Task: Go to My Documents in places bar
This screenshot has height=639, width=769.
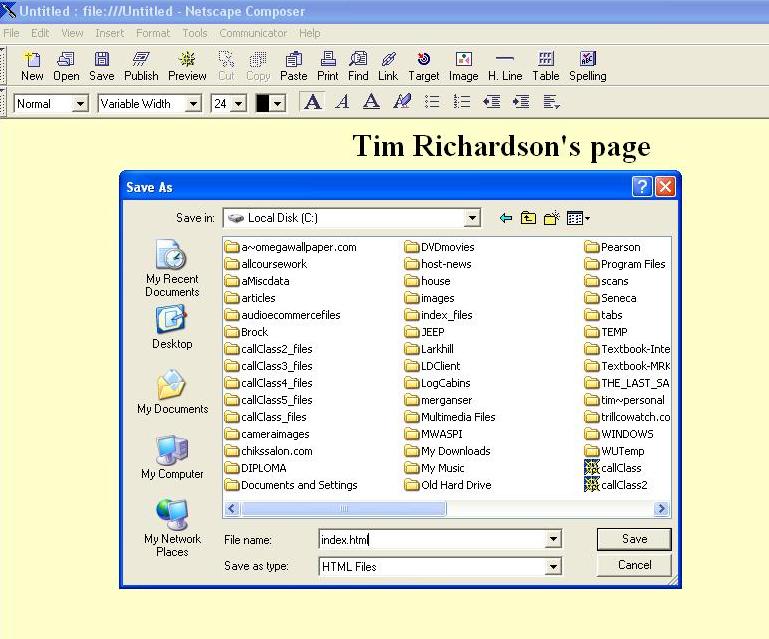Action: (172, 392)
